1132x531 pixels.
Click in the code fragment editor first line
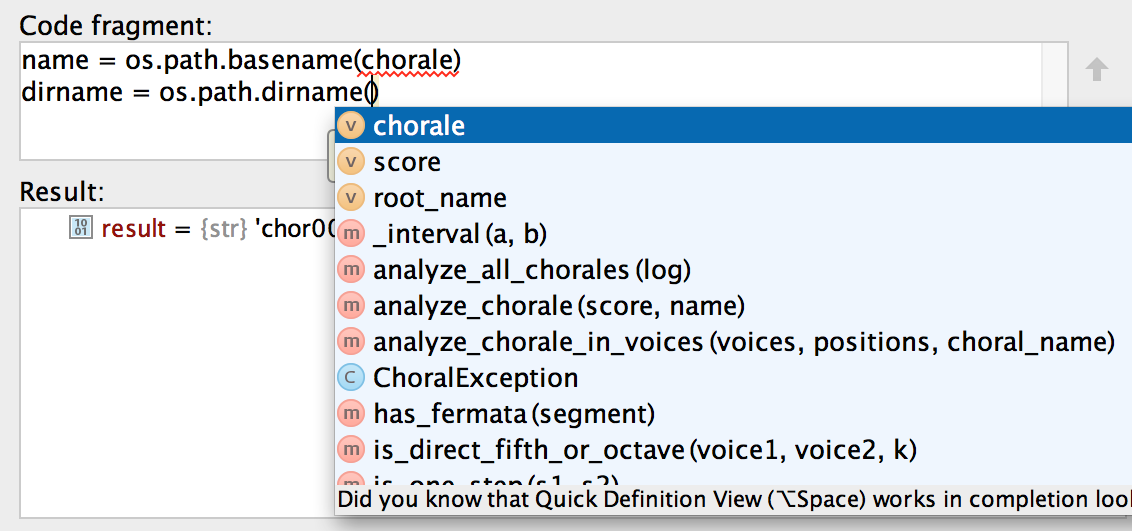point(240,62)
